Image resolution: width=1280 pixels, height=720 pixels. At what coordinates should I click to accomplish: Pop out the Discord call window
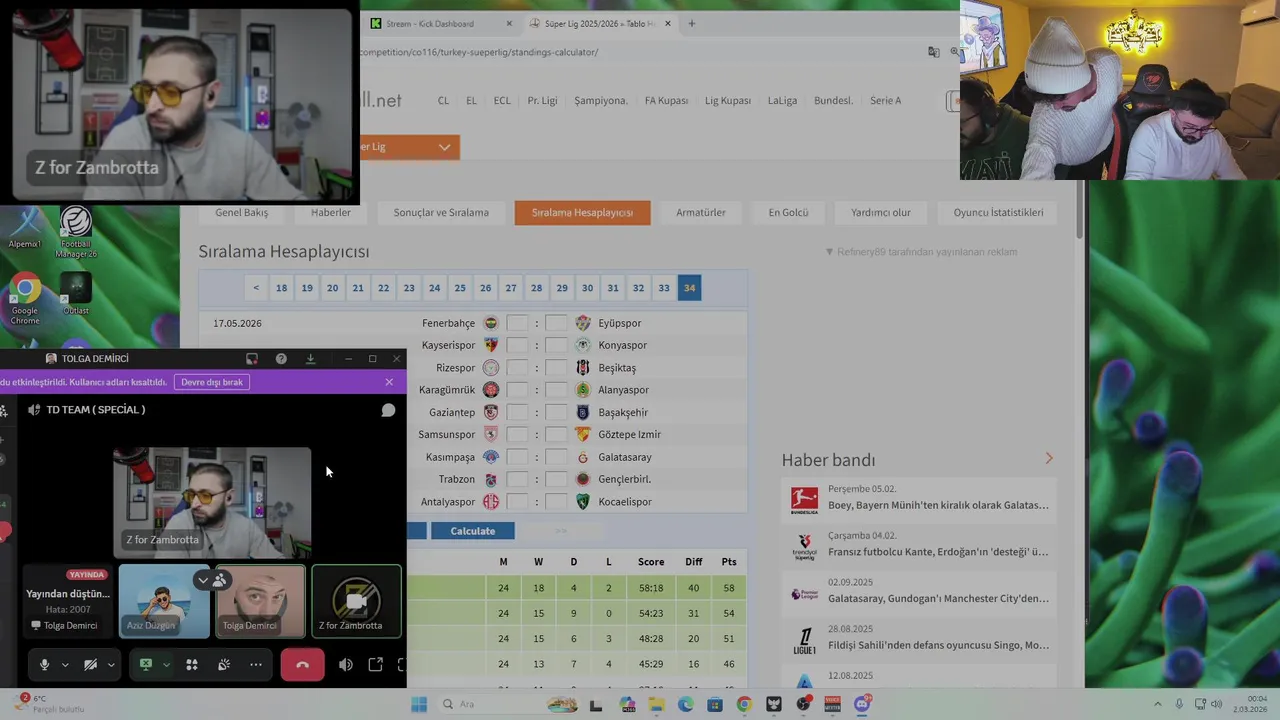click(376, 665)
